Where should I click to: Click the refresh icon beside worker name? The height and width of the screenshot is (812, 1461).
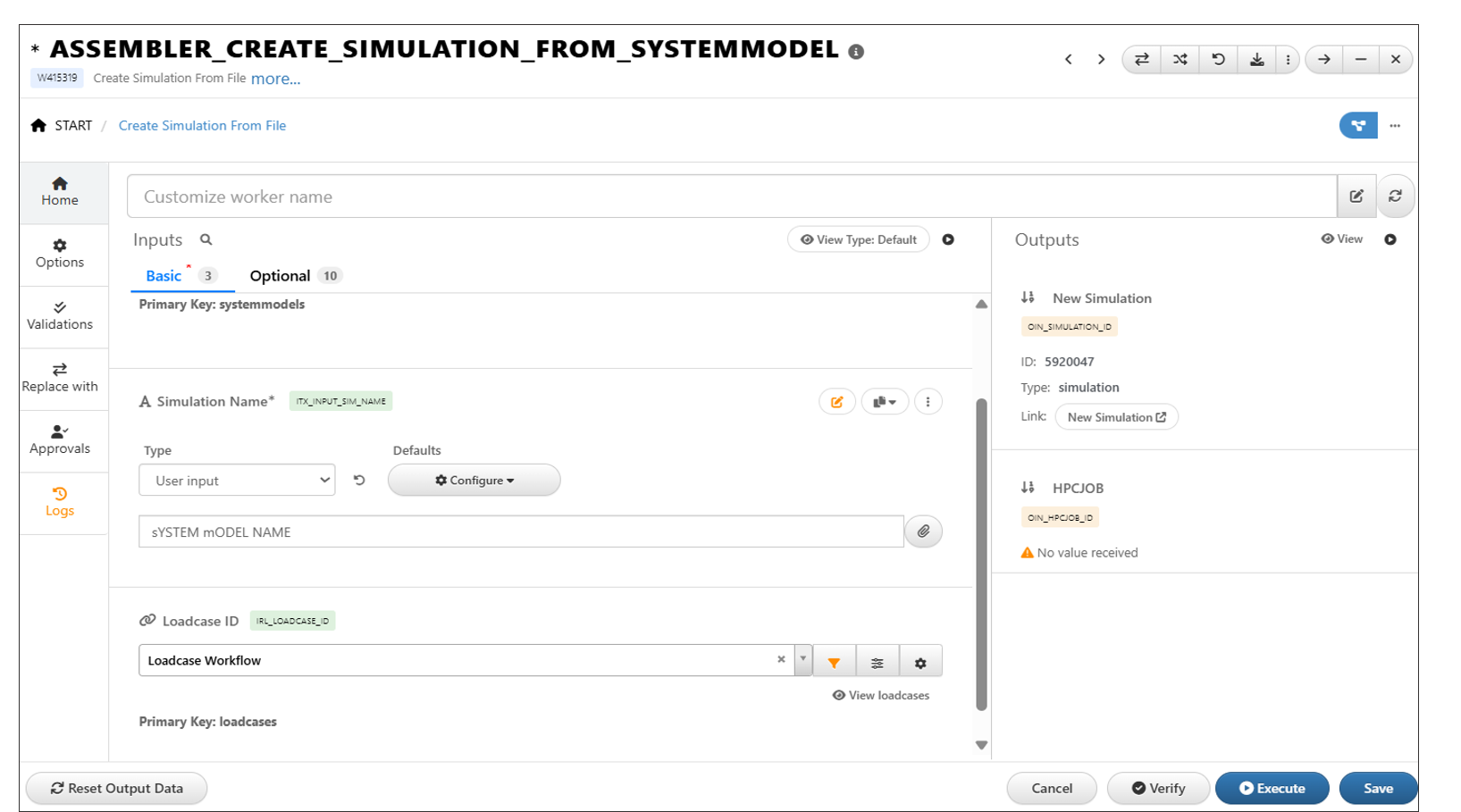pos(1395,197)
